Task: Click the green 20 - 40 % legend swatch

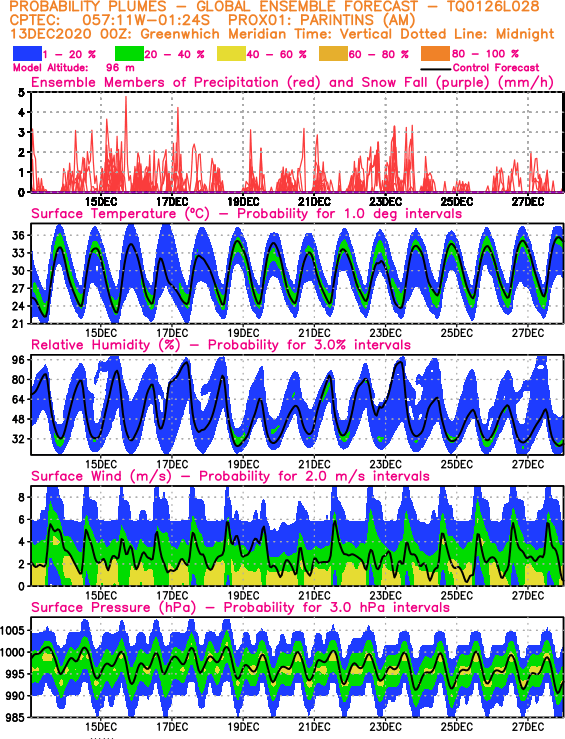Action: [129, 54]
